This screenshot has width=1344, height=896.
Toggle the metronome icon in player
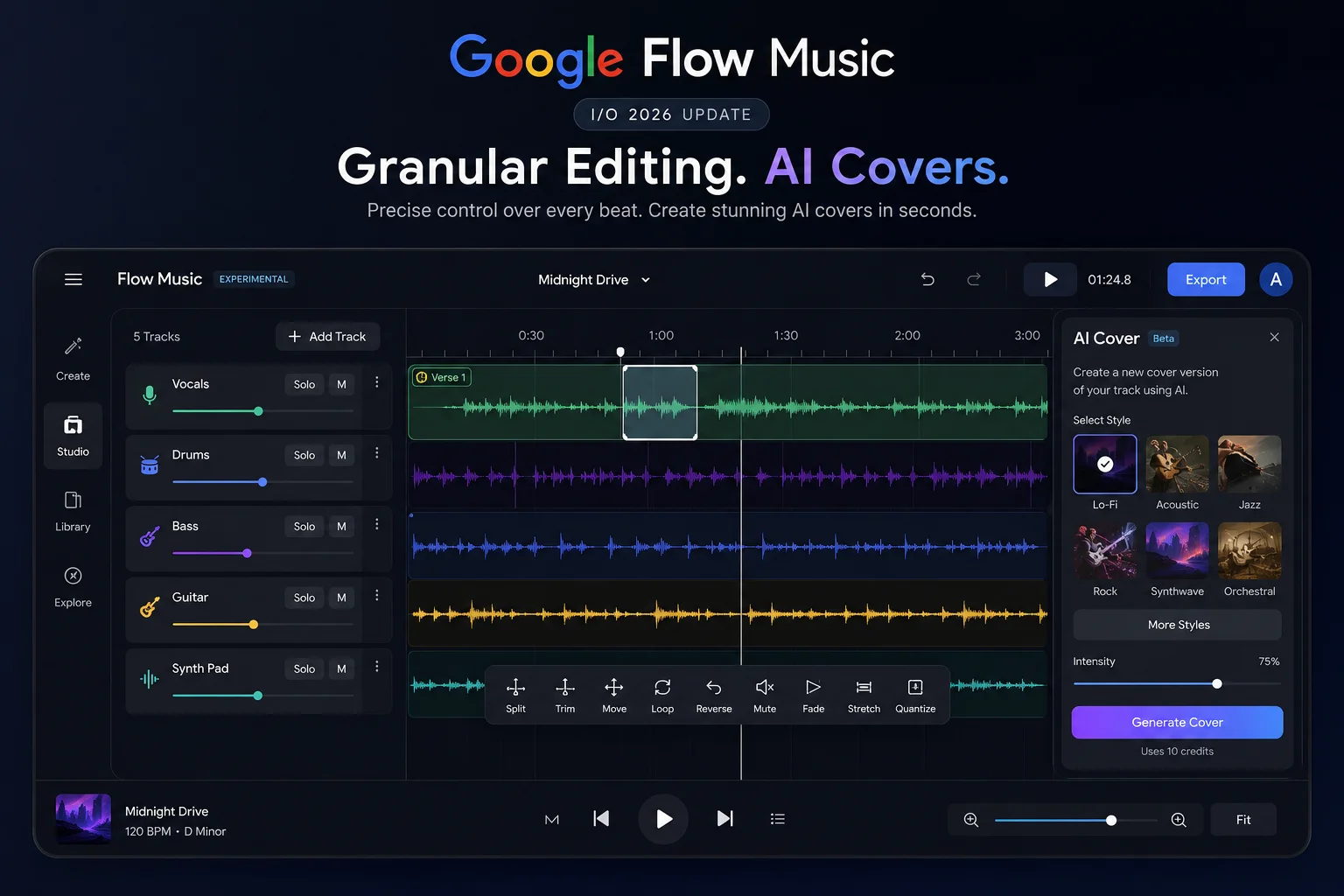pyautogui.click(x=551, y=820)
